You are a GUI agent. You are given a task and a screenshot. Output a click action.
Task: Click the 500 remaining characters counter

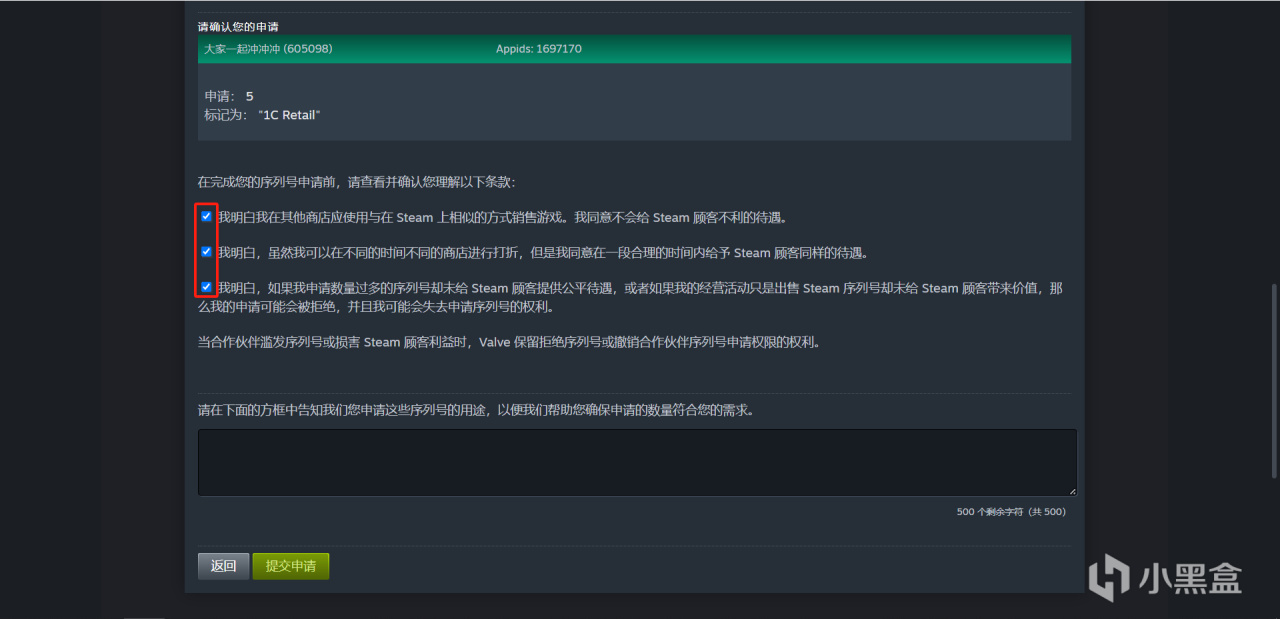[x=1011, y=512]
